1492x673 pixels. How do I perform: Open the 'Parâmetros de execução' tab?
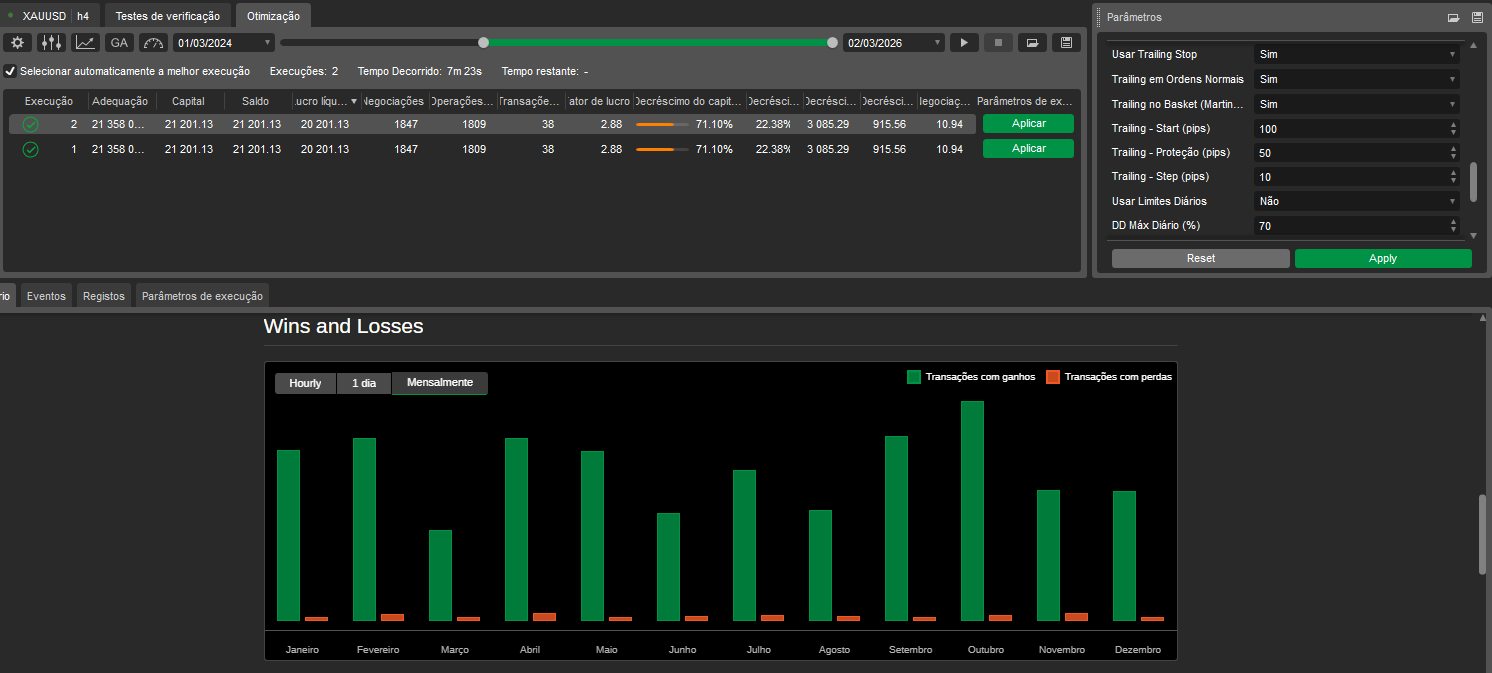pyautogui.click(x=202, y=296)
